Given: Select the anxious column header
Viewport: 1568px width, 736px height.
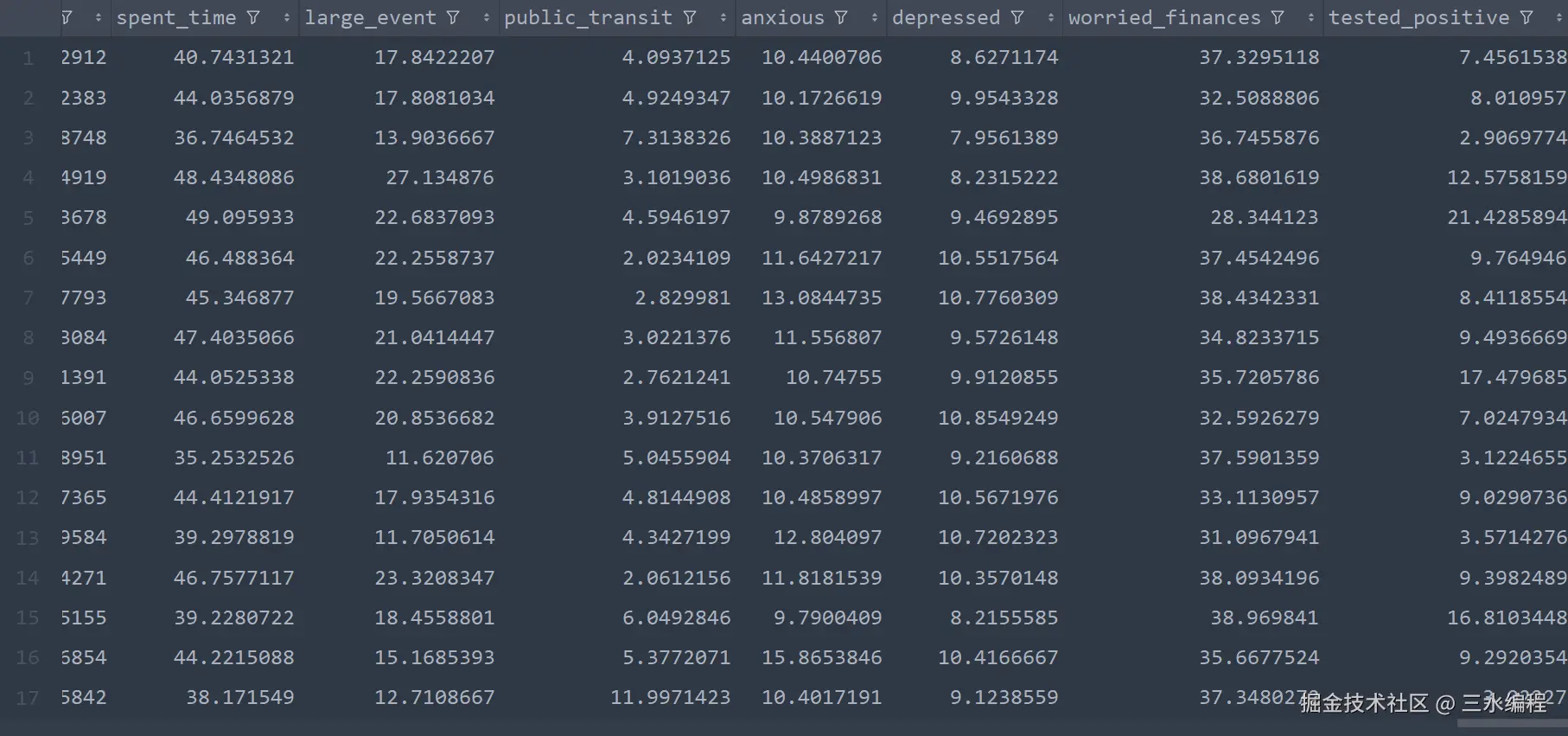Looking at the screenshot, I should [782, 17].
